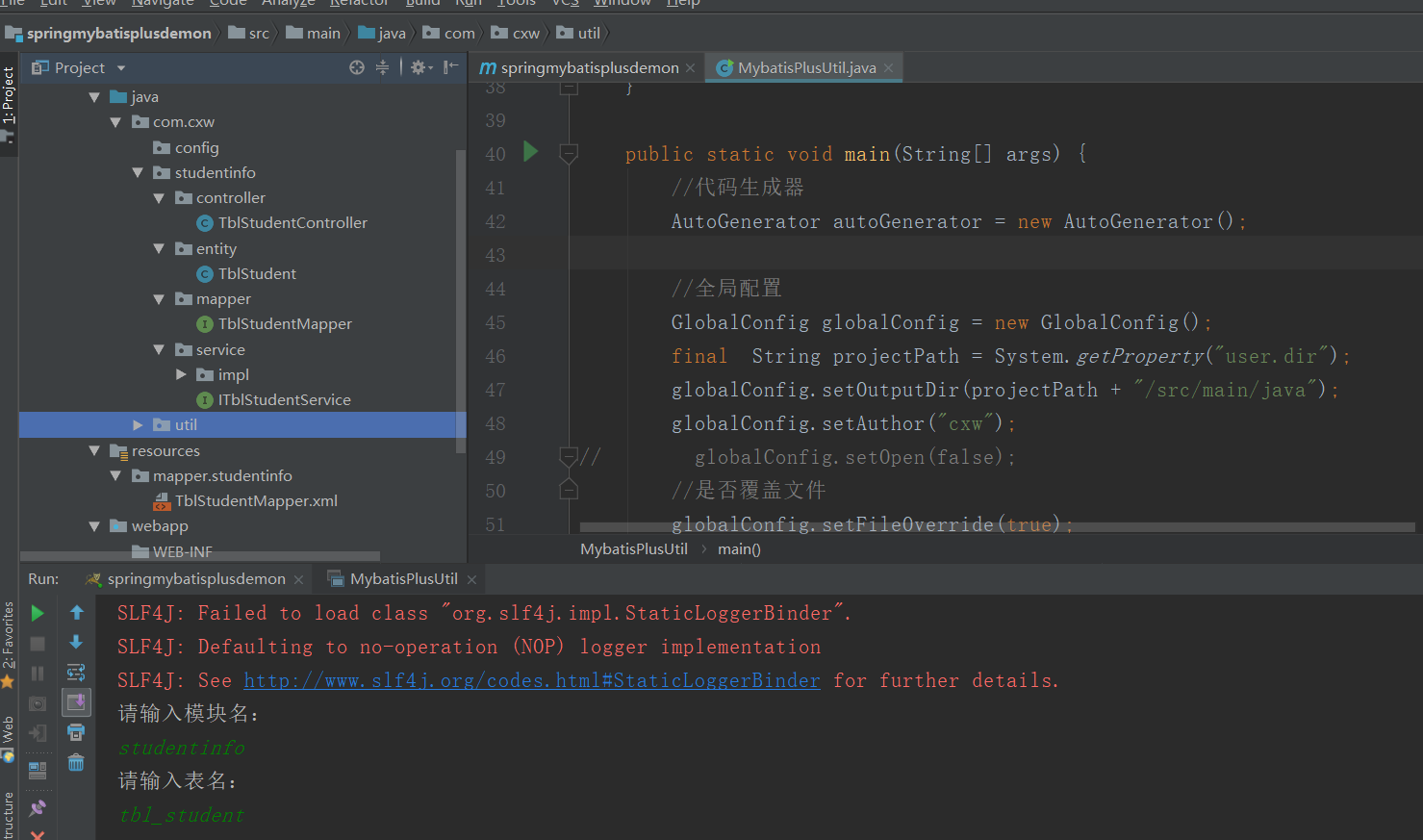The image size is (1423, 840).
Task: Click the util breadcrumb in navigation bar
Action: click(589, 34)
